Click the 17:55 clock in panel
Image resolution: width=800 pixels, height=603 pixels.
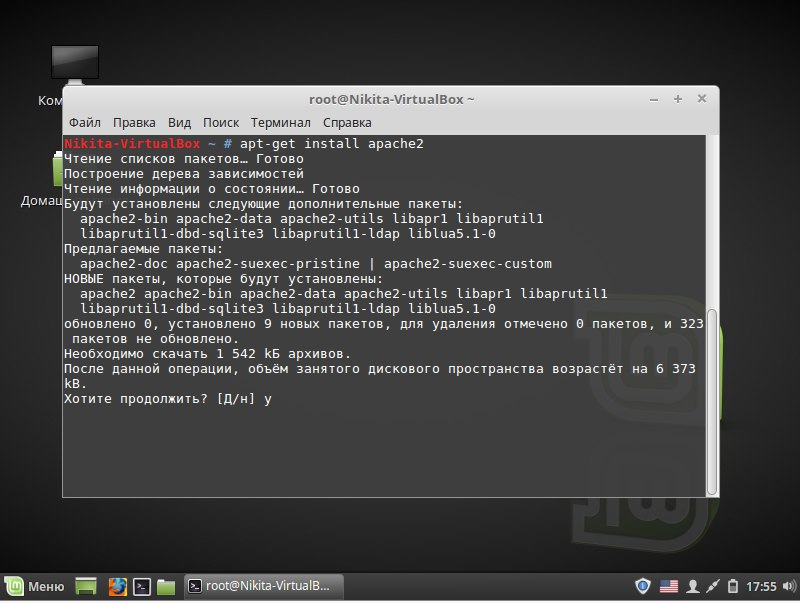click(x=761, y=587)
